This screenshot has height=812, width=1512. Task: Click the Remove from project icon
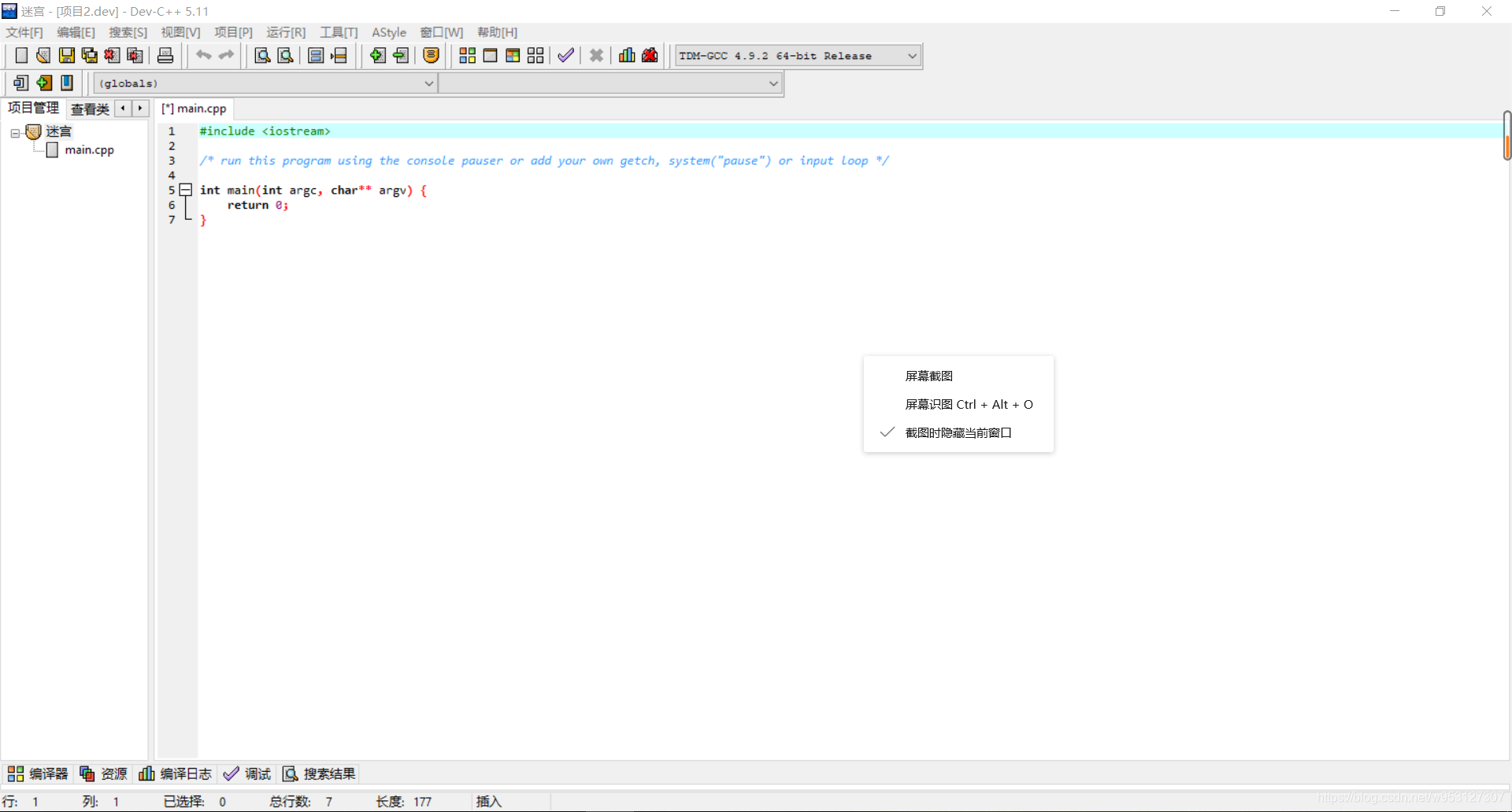tap(401, 55)
